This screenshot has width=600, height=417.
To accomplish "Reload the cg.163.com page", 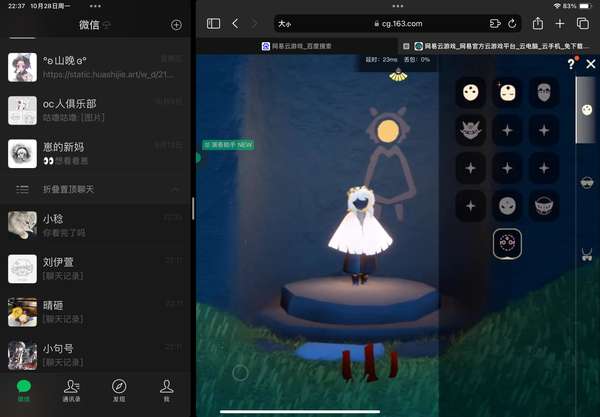I will [x=512, y=24].
